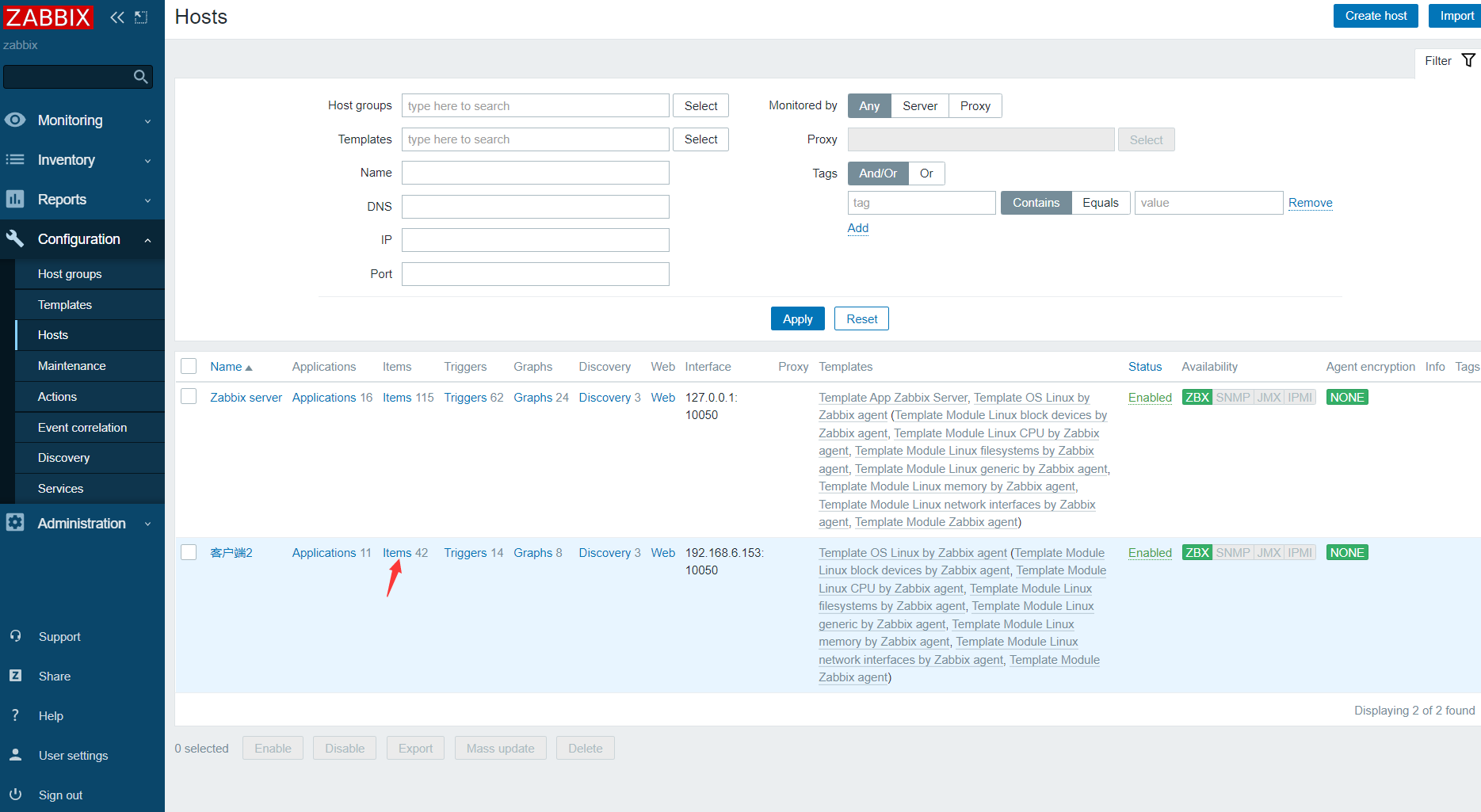Click the Name column sort arrow
Image resolution: width=1481 pixels, height=812 pixels.
[249, 368]
